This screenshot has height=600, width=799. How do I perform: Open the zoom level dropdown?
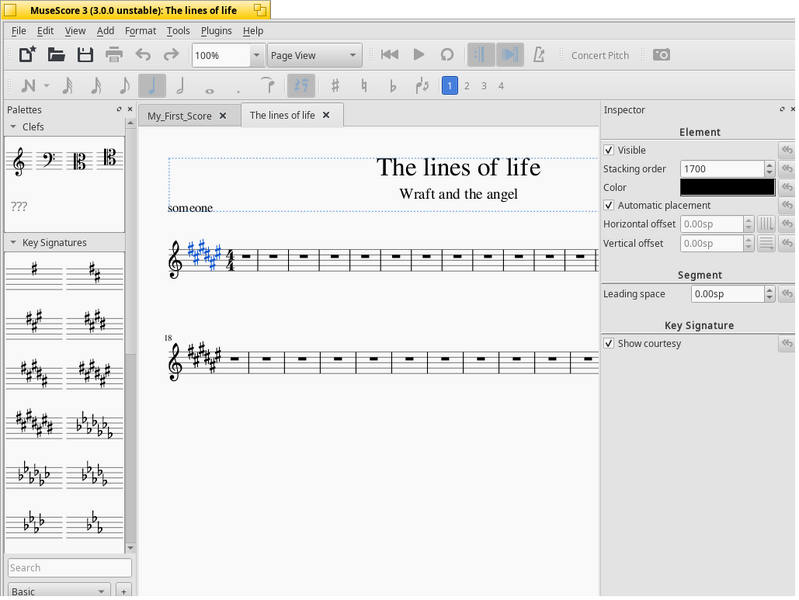[x=256, y=55]
